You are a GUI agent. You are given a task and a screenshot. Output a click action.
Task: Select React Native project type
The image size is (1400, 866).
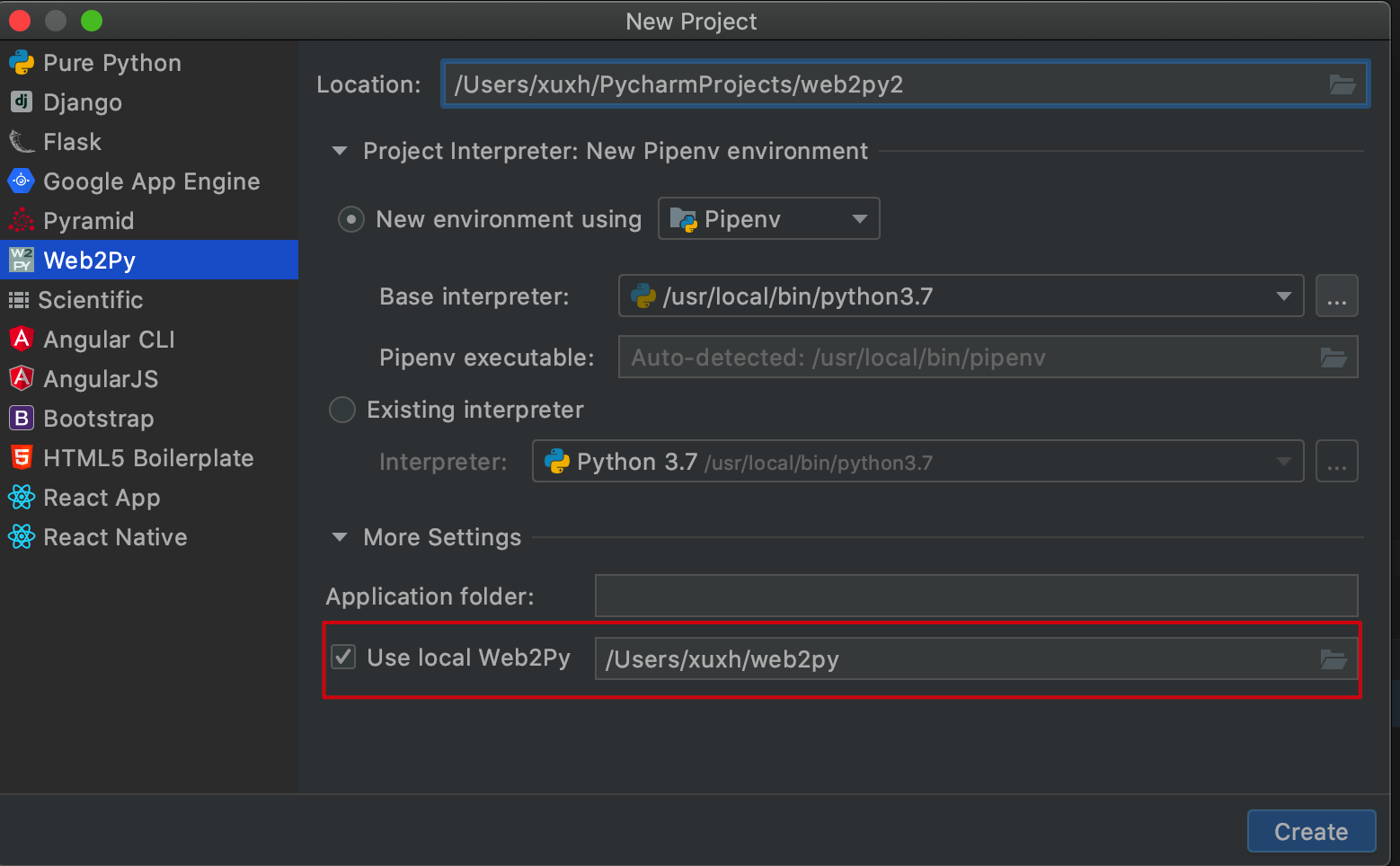tap(149, 537)
